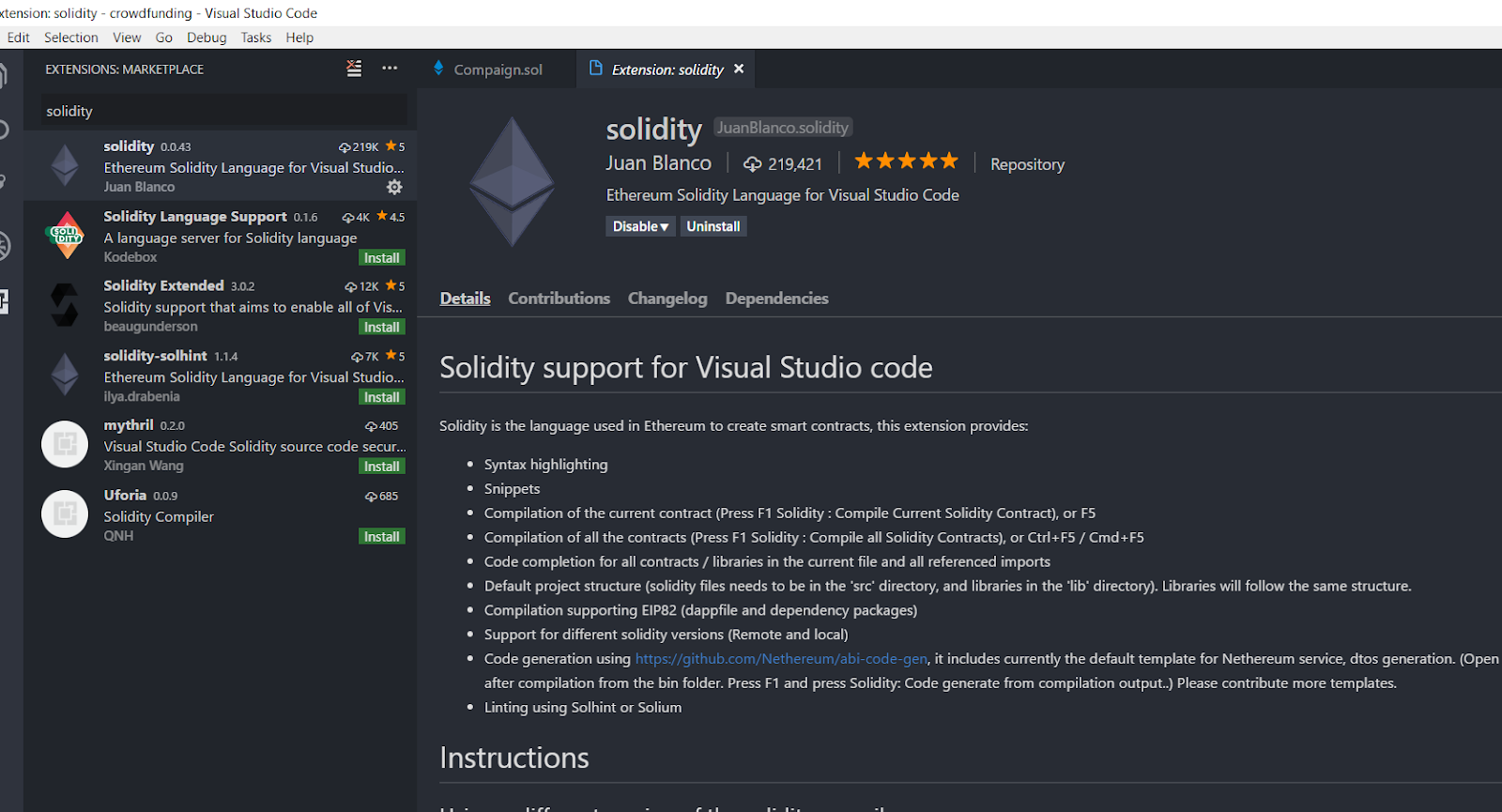This screenshot has height=812, width=1502.
Task: Click the large Ethereum logo on details page
Action: coord(513,181)
